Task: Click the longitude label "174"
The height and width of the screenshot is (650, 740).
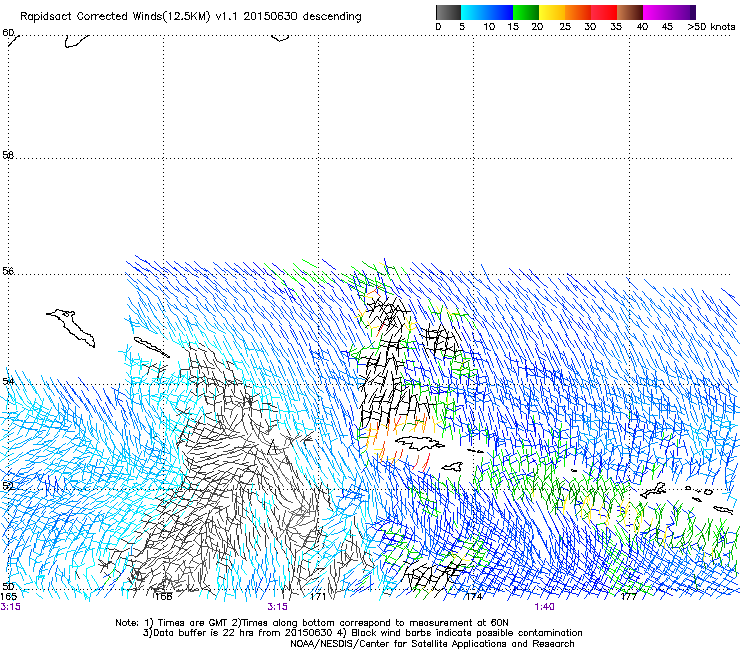Action: [x=474, y=597]
